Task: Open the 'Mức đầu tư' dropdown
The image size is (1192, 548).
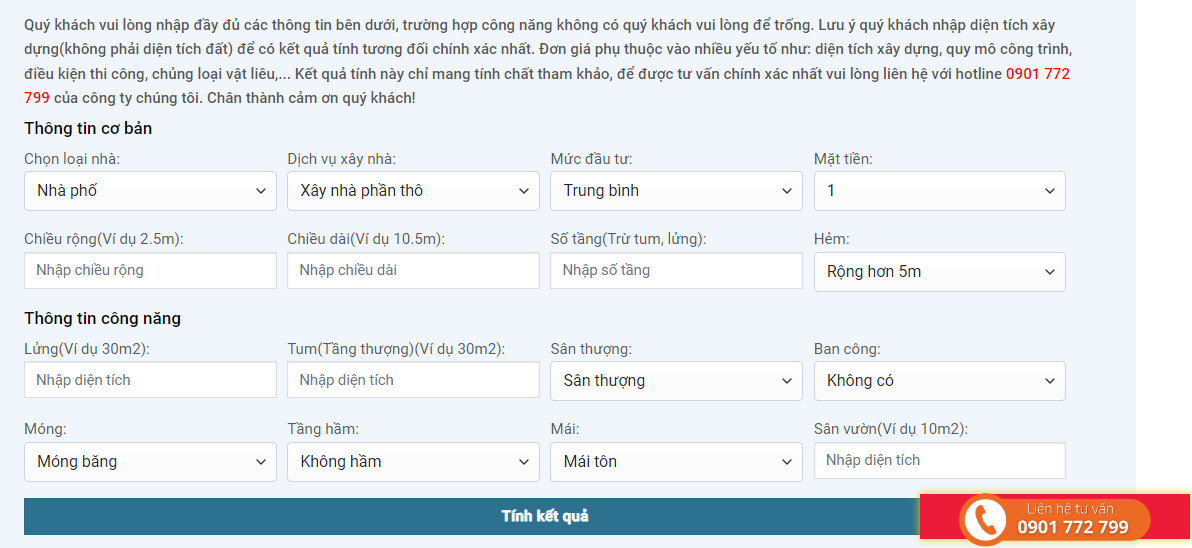Action: (676, 191)
